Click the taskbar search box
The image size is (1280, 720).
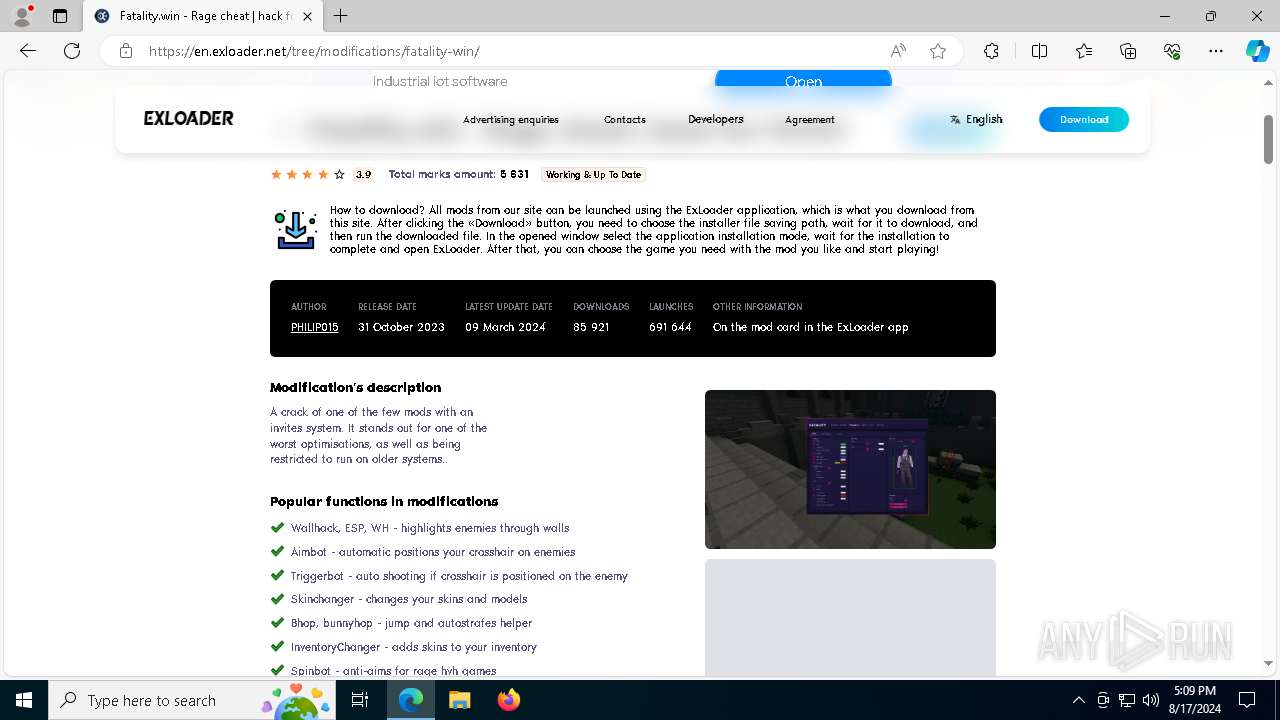pos(193,700)
